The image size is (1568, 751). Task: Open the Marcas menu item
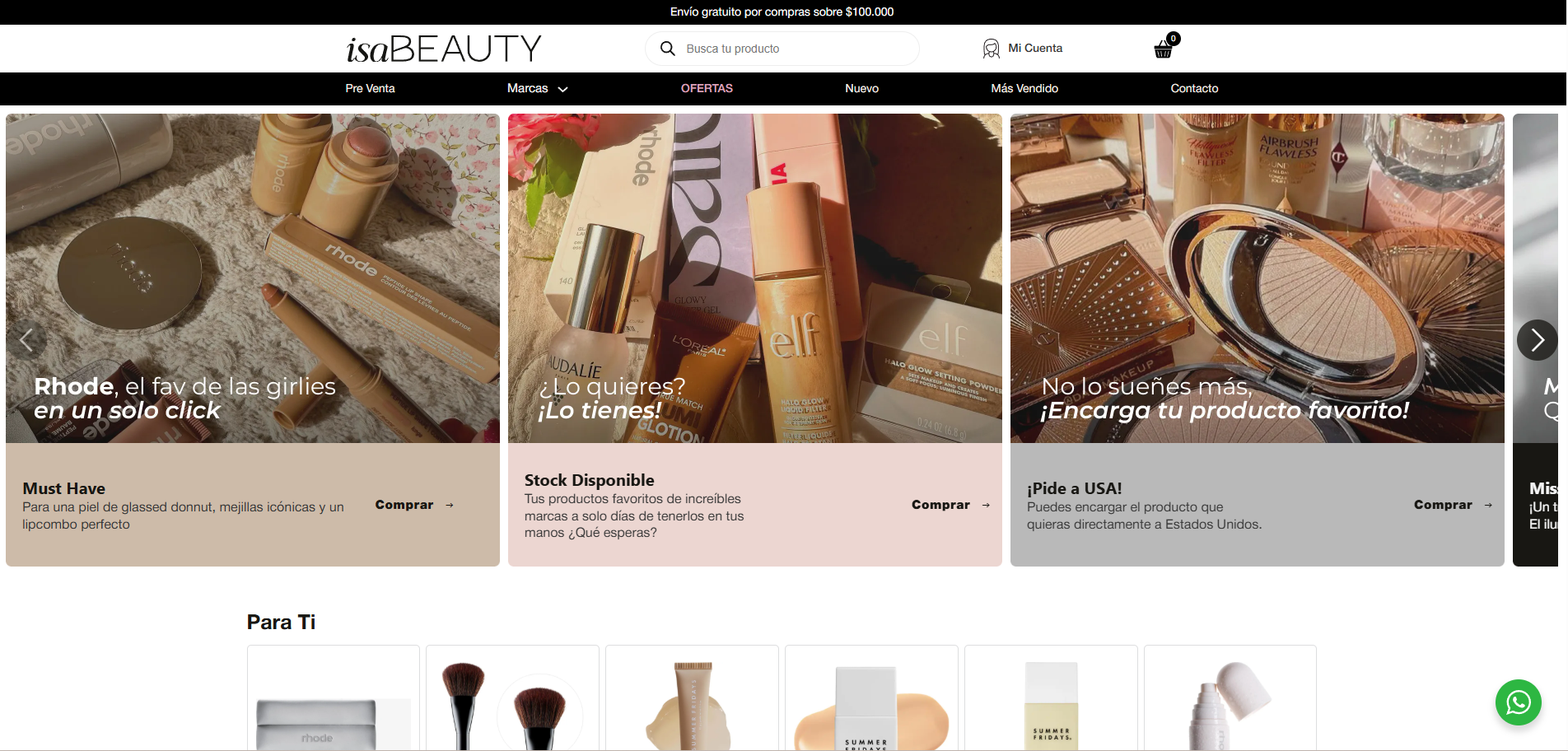tap(527, 88)
